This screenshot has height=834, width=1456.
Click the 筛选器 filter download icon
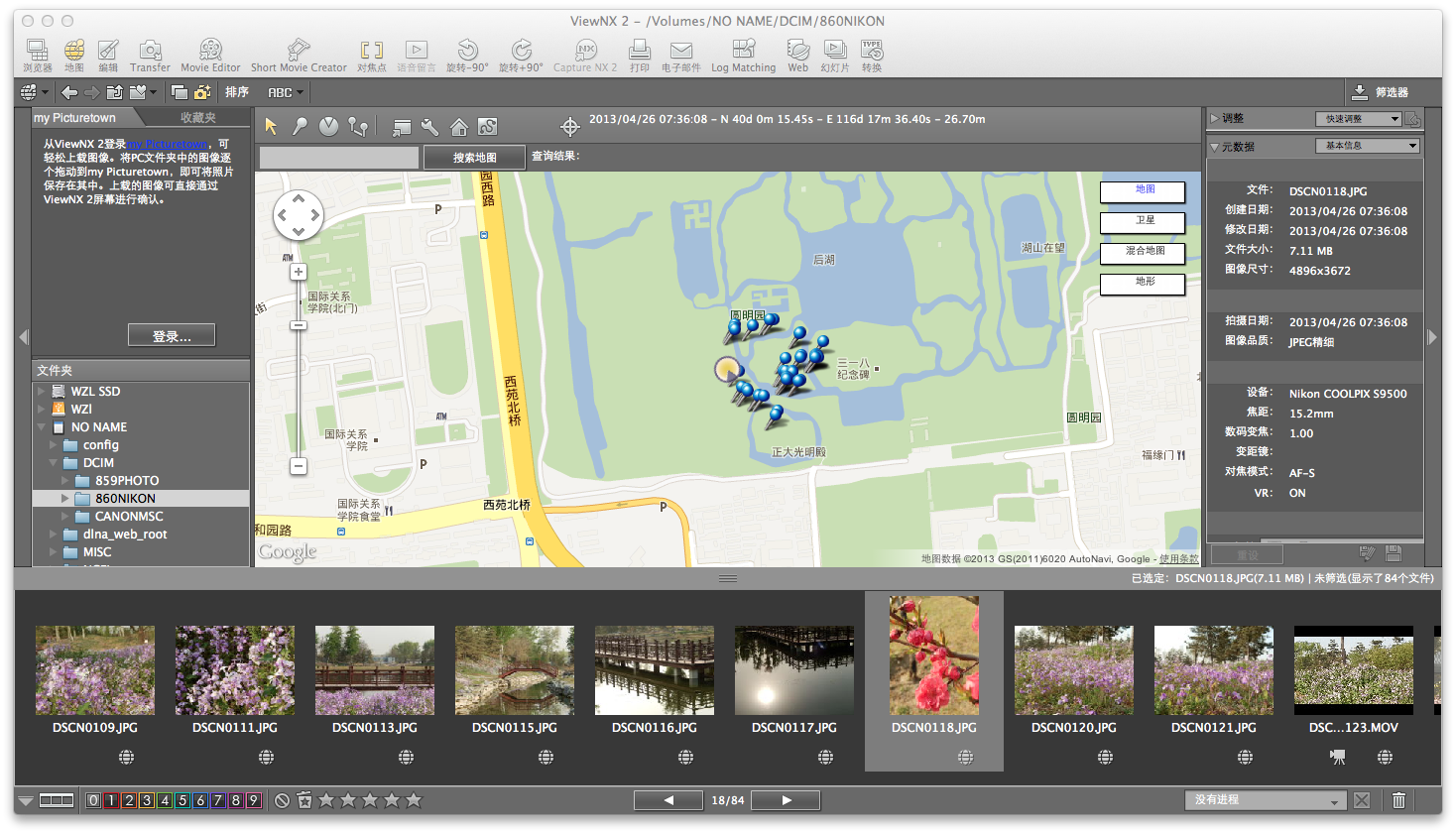pos(1360,92)
